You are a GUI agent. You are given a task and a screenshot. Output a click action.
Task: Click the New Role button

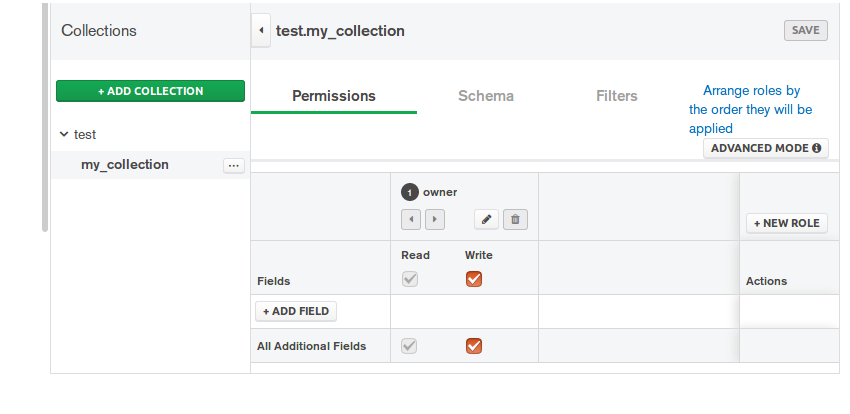pos(787,223)
